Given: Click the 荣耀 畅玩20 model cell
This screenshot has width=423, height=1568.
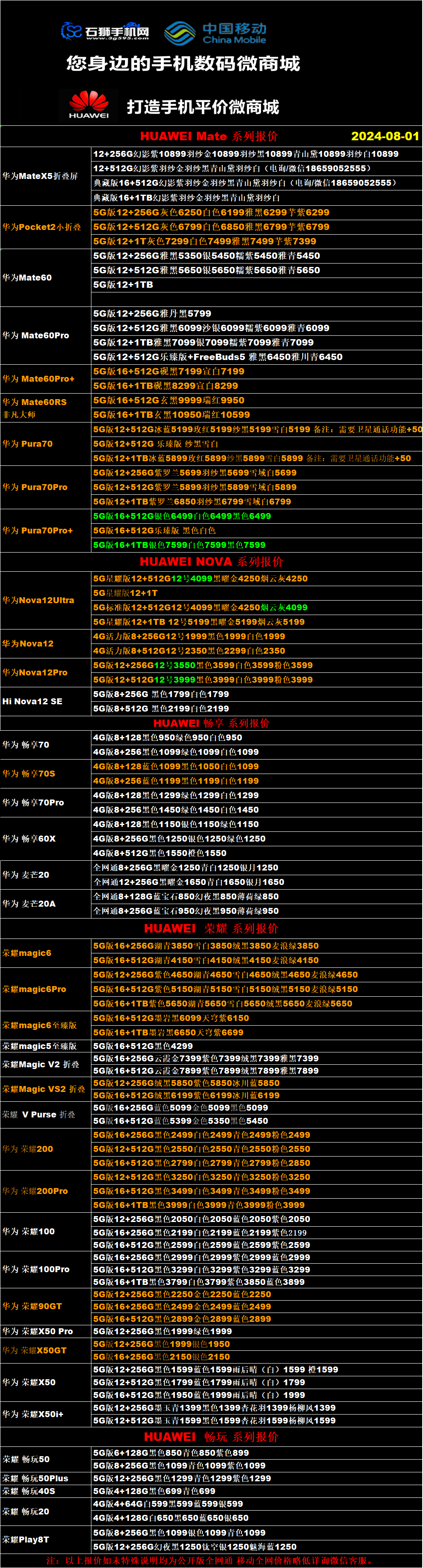Looking at the screenshot, I should click(45, 1511).
